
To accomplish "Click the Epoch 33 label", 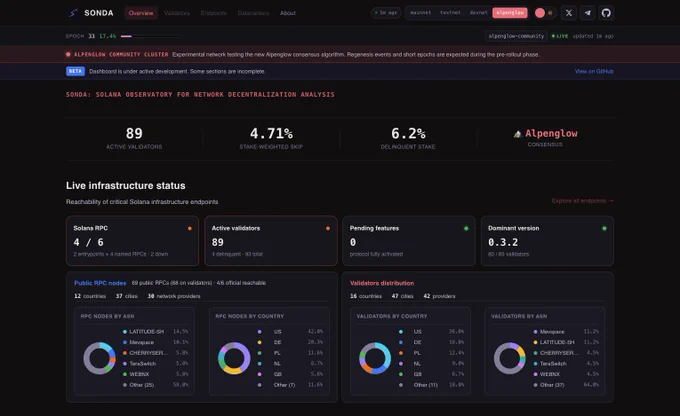I will [81, 36].
